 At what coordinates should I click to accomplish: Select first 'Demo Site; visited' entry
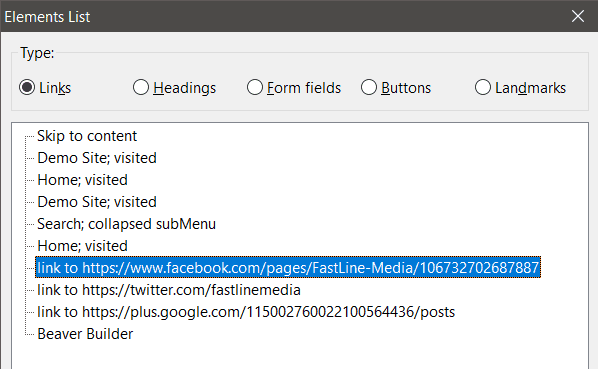97,158
